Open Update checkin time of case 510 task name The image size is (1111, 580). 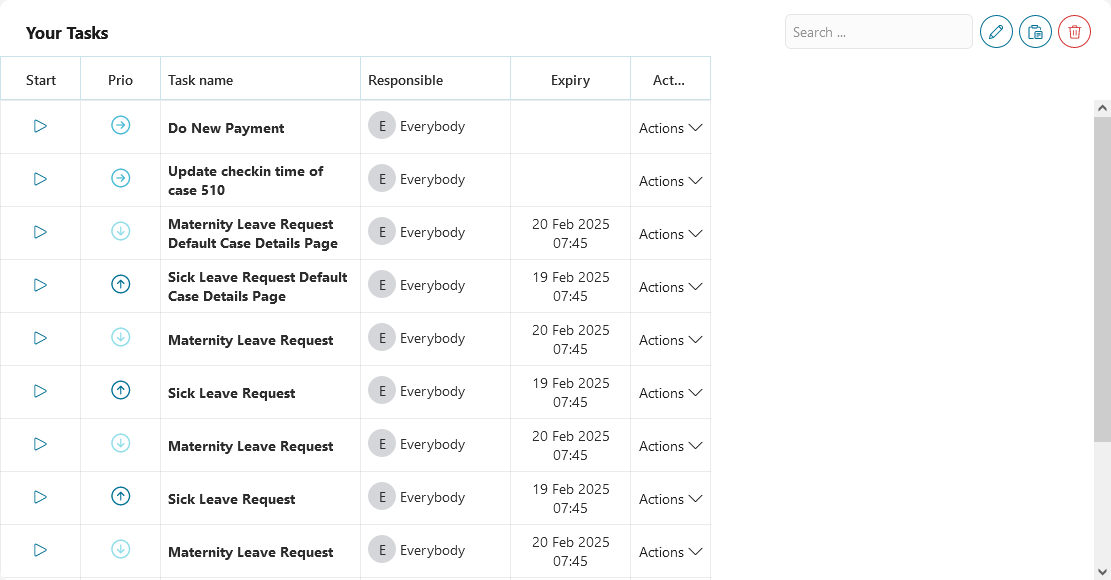pos(246,181)
